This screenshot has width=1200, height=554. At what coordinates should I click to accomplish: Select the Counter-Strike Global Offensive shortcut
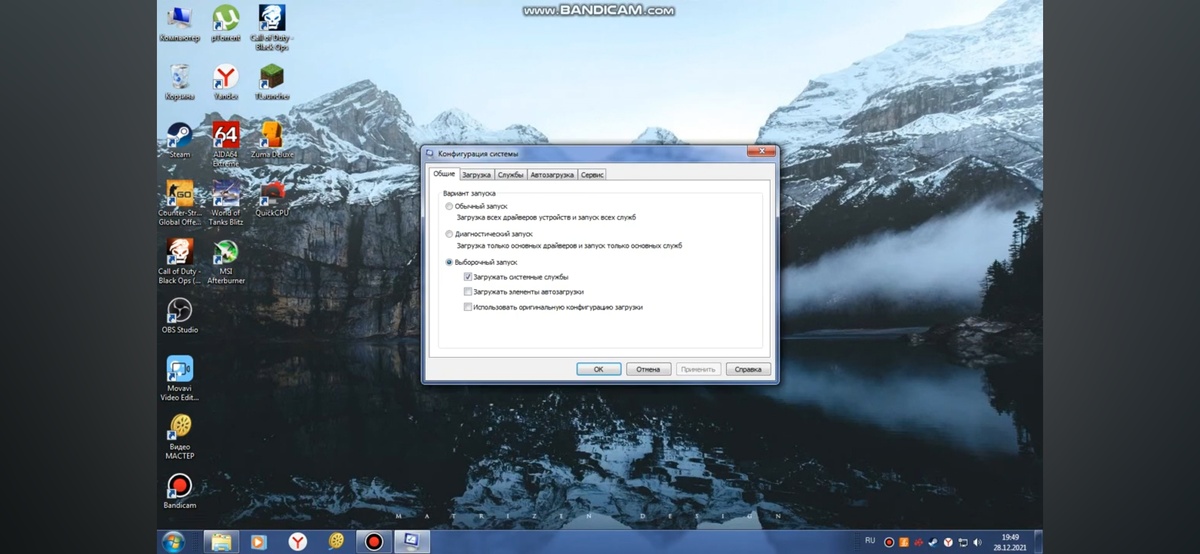[180, 204]
